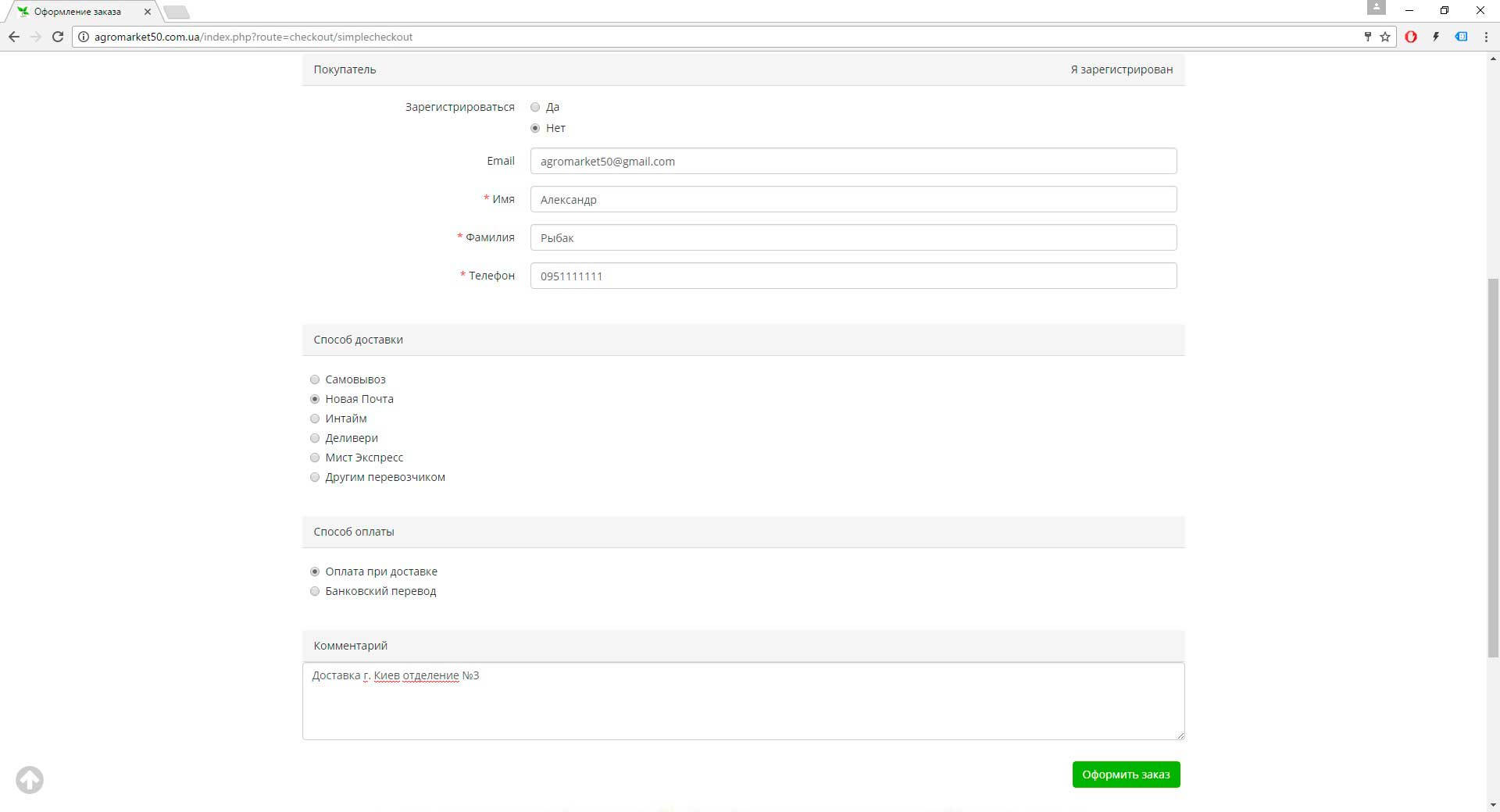Reload the checkout page

57,37
